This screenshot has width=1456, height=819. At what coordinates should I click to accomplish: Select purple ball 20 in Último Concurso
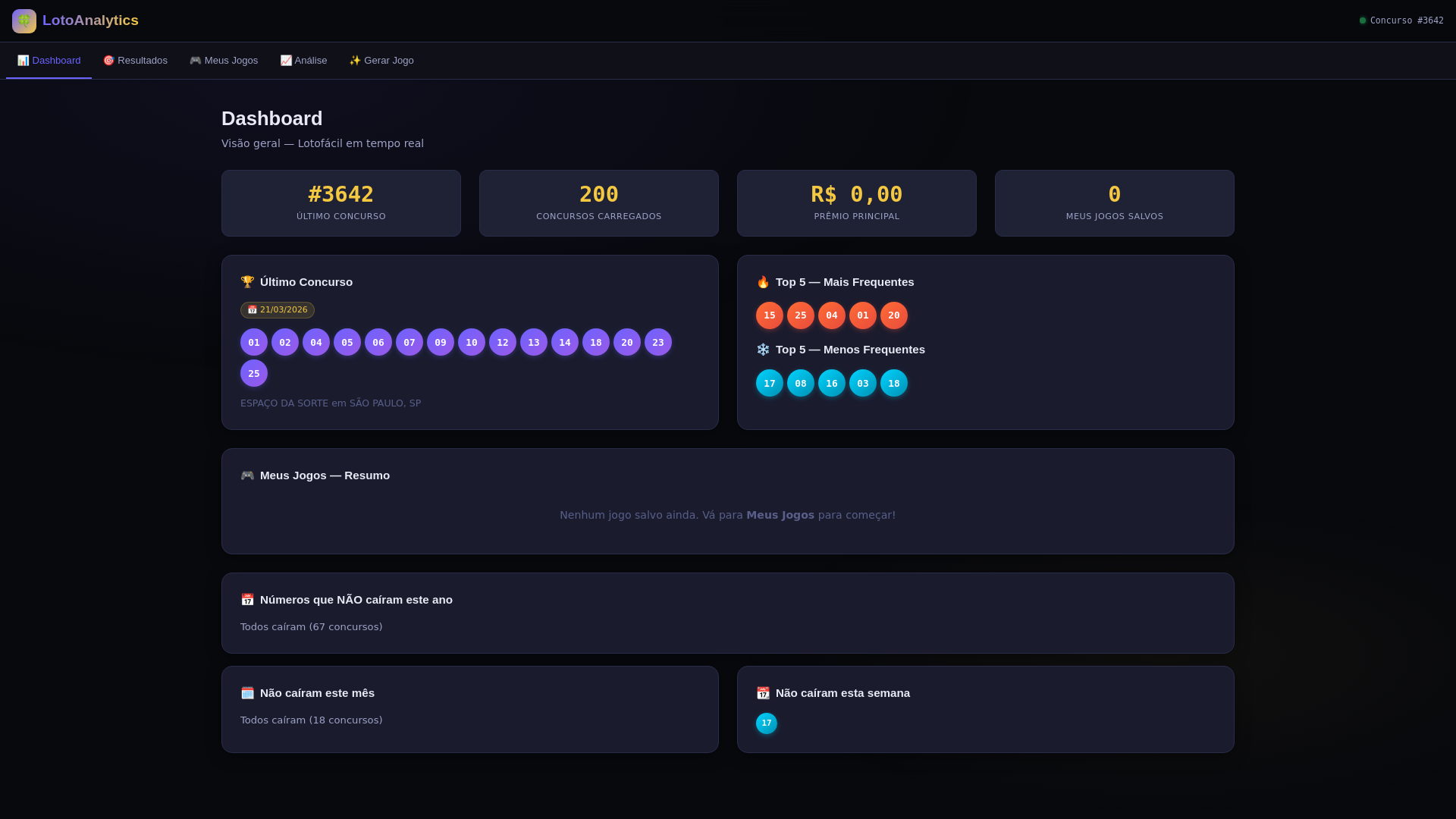pos(627,342)
